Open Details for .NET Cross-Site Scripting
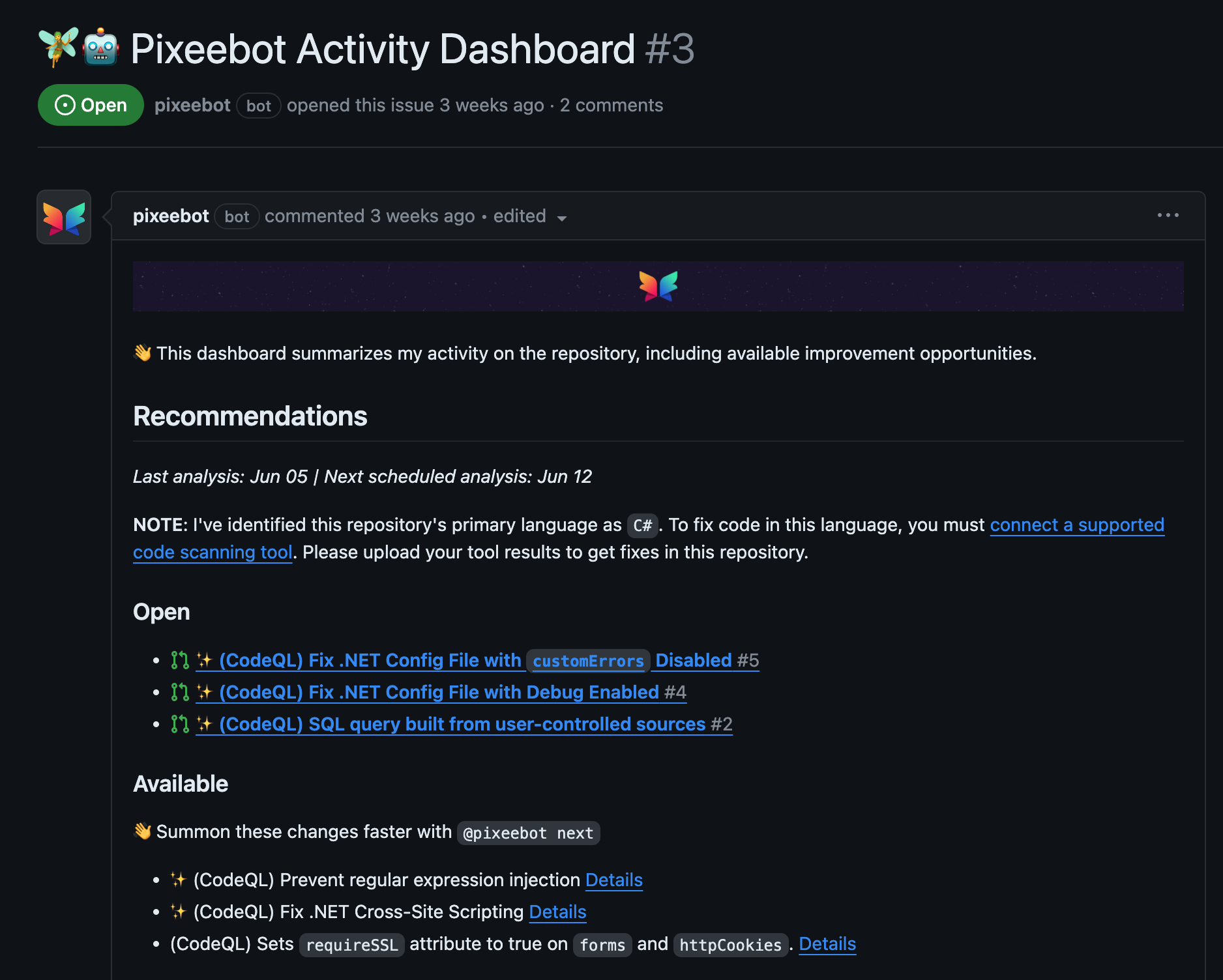The height and width of the screenshot is (980, 1223). 557,912
